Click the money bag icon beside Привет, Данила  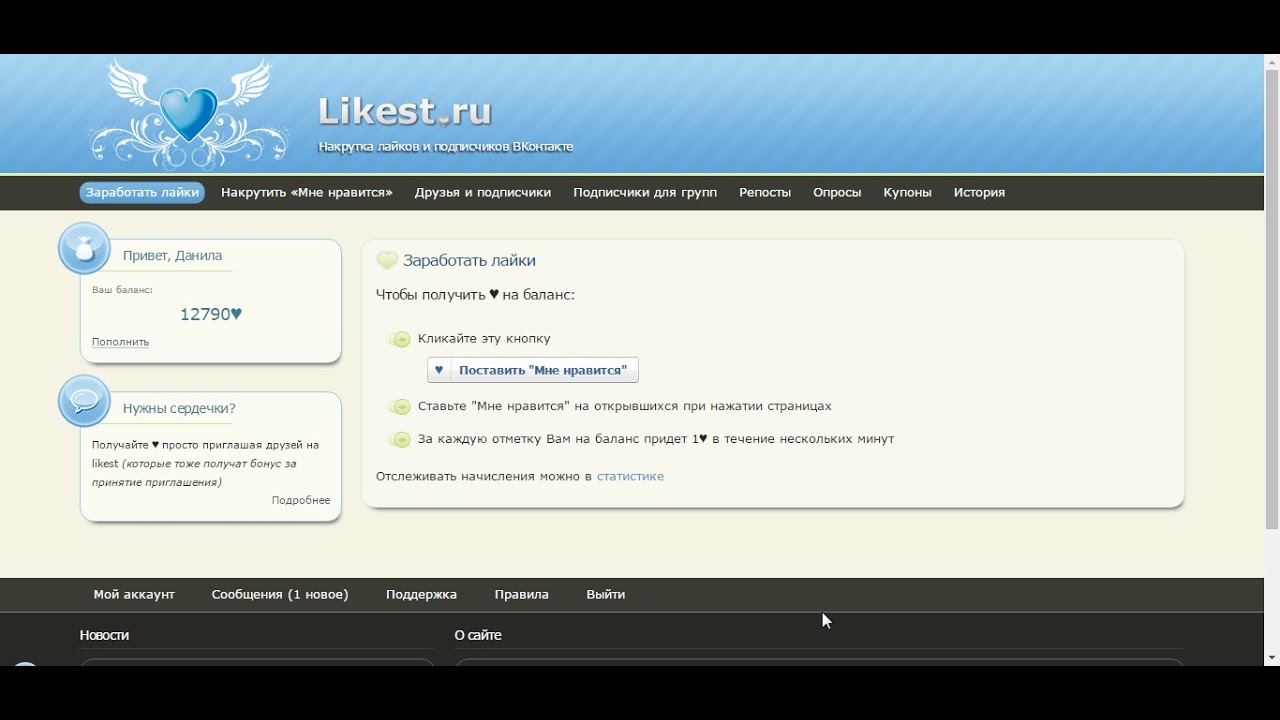click(85, 248)
